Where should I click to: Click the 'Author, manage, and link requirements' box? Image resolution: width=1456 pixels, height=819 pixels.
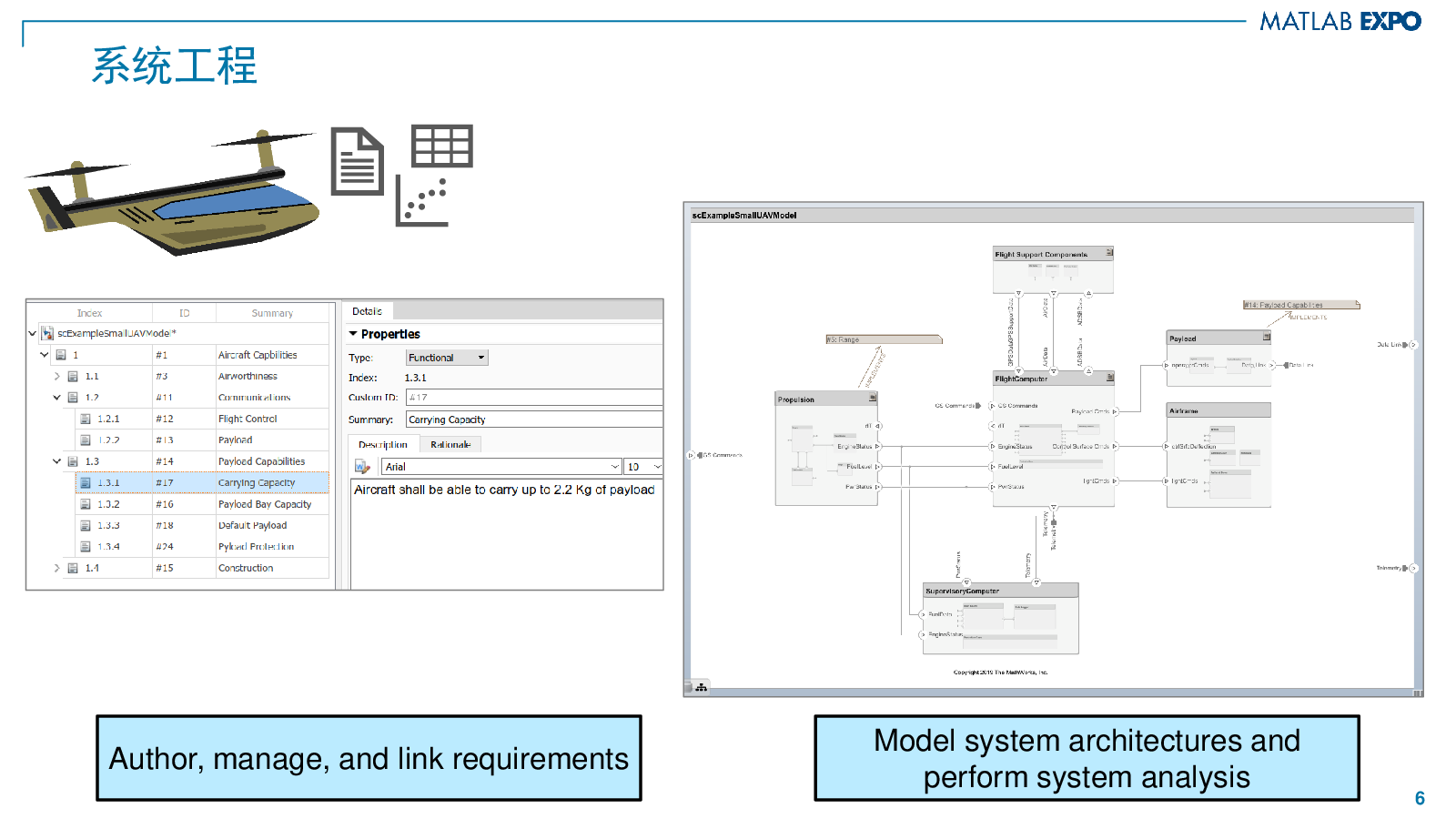369,758
